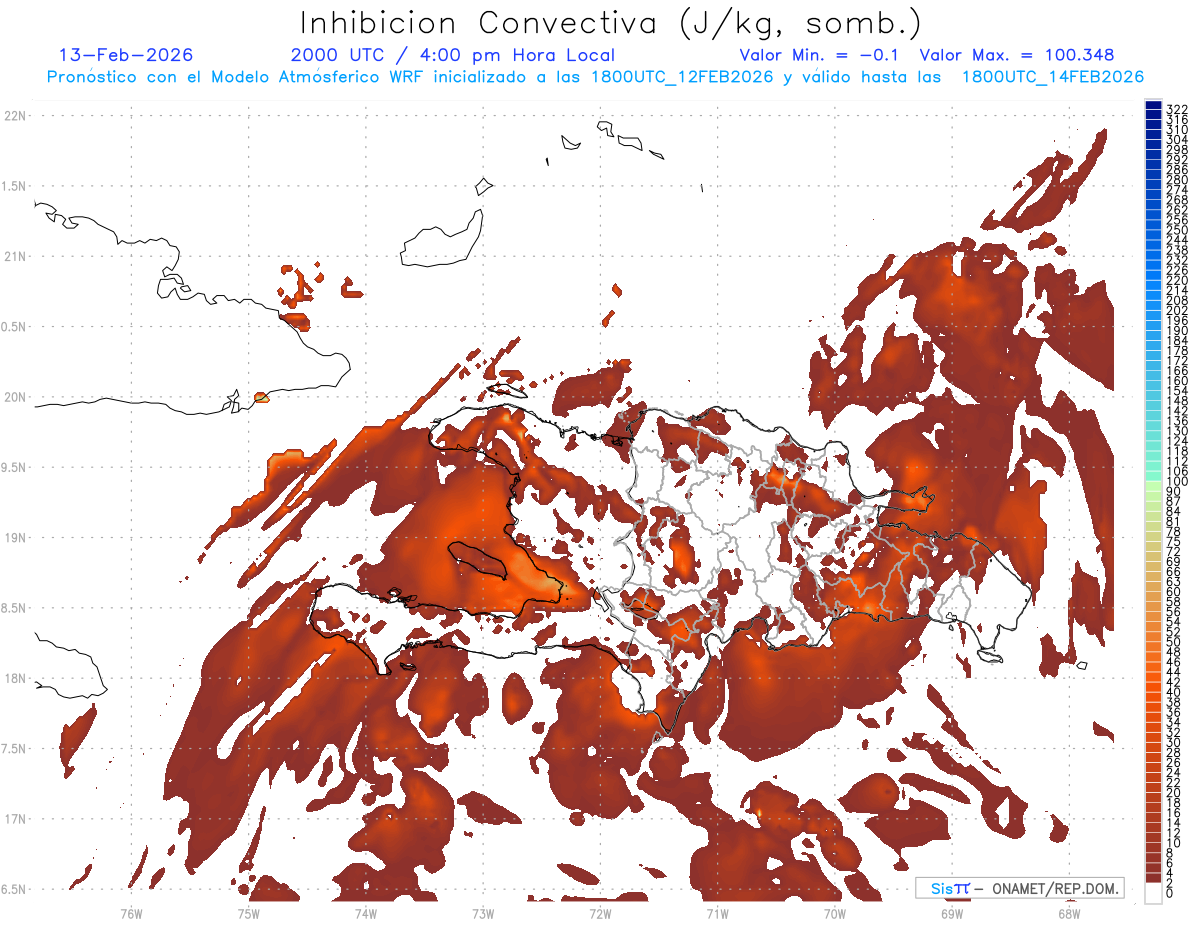This screenshot has width=1200, height=927.
Task: Click the dark blue swatch atop the color bar
Action: 1153,106
